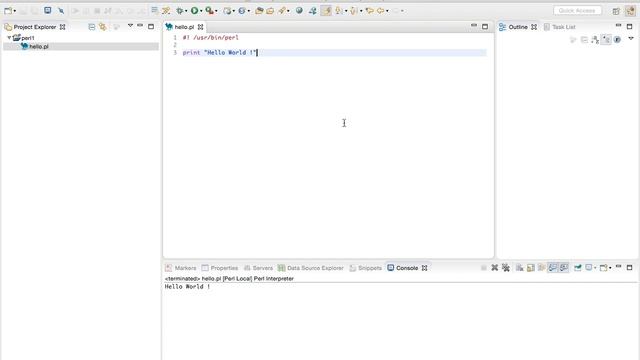Toggle Sort in Outline toolbar
This screenshot has height=360, width=640.
(595, 40)
